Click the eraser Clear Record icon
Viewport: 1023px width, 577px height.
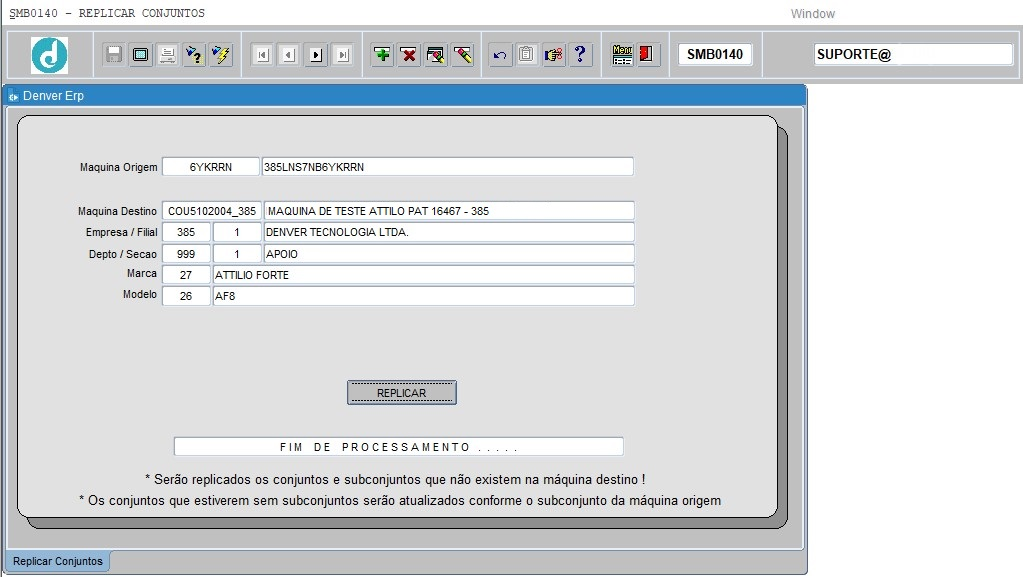pyautogui.click(x=463, y=55)
